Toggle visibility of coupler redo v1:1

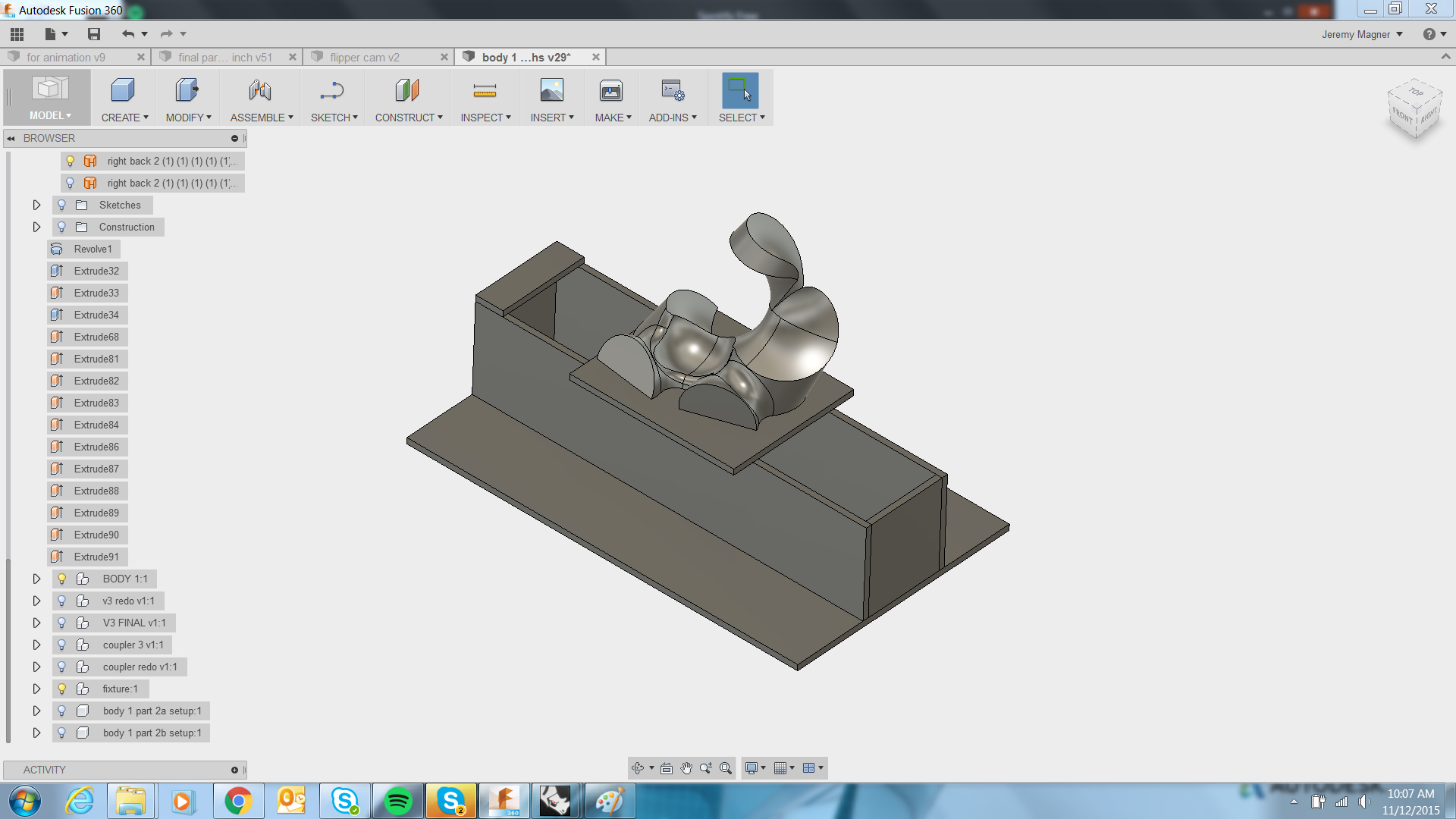coord(62,667)
